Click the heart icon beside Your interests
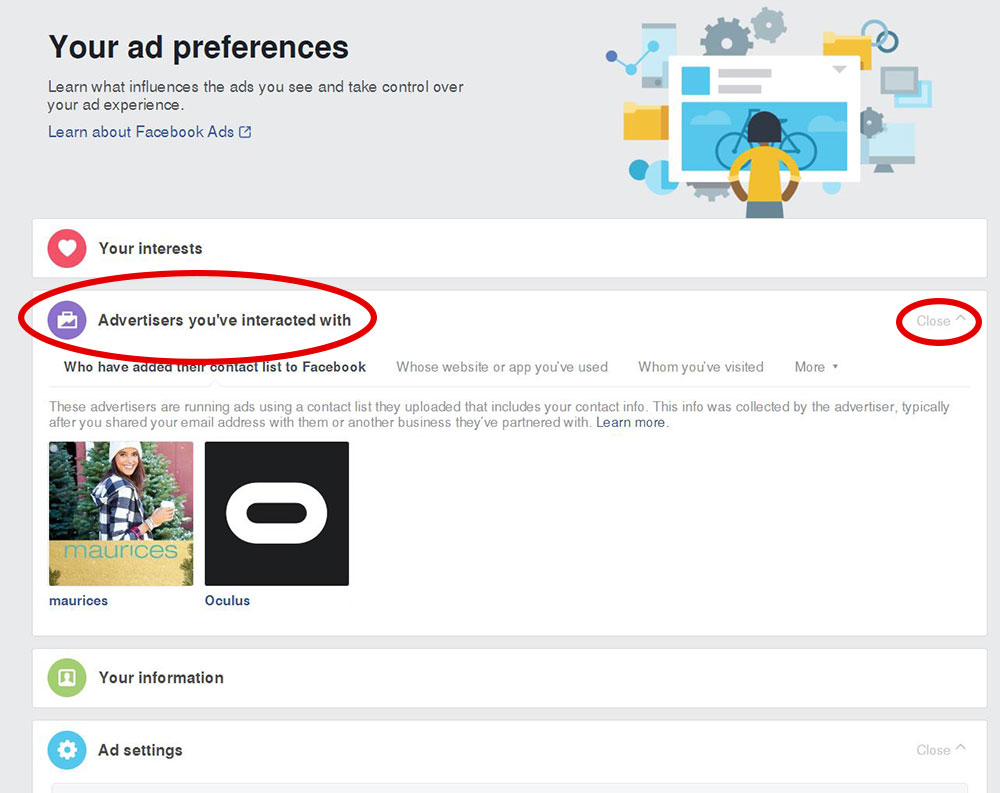Screen dimensions: 1000x793 click(x=67, y=248)
